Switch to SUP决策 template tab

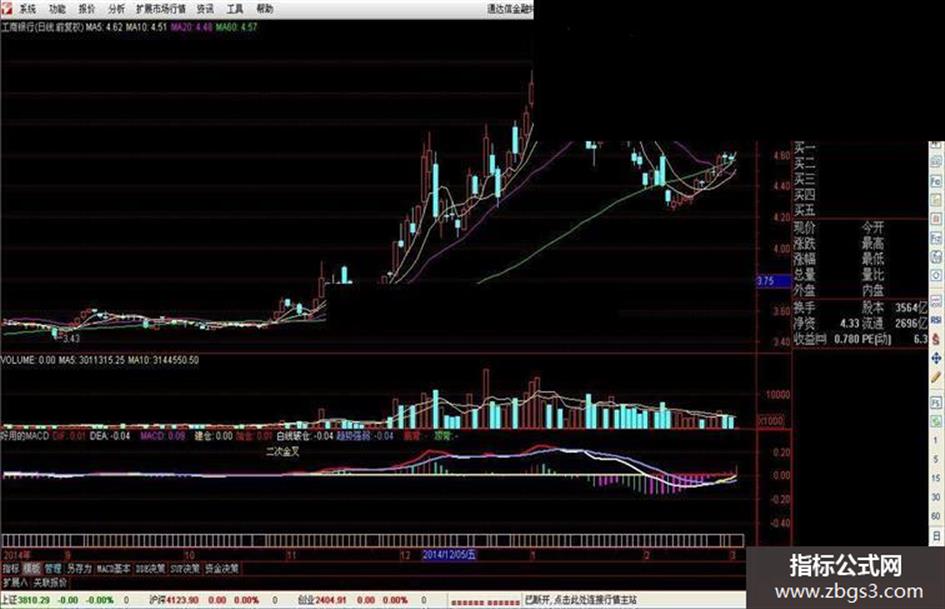(x=185, y=568)
